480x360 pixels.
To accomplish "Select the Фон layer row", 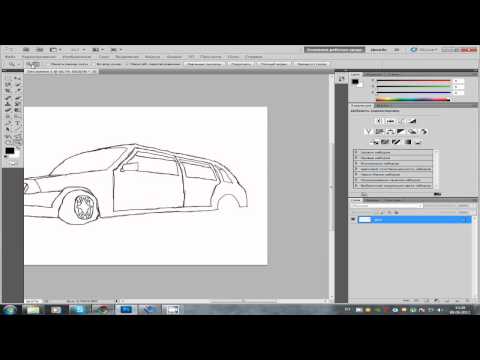I will point(414,220).
